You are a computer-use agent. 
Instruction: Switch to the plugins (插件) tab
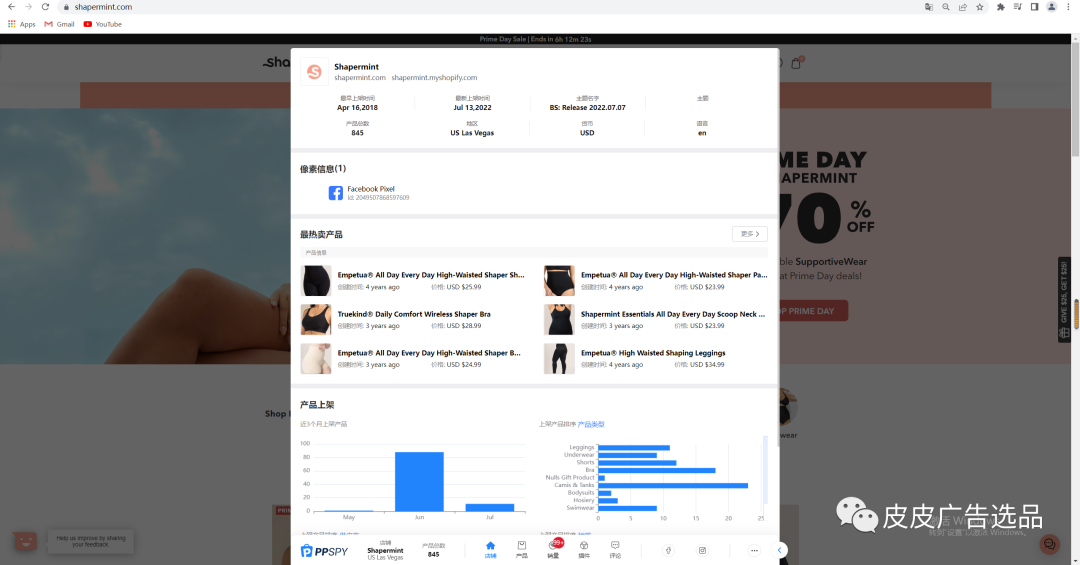click(584, 550)
